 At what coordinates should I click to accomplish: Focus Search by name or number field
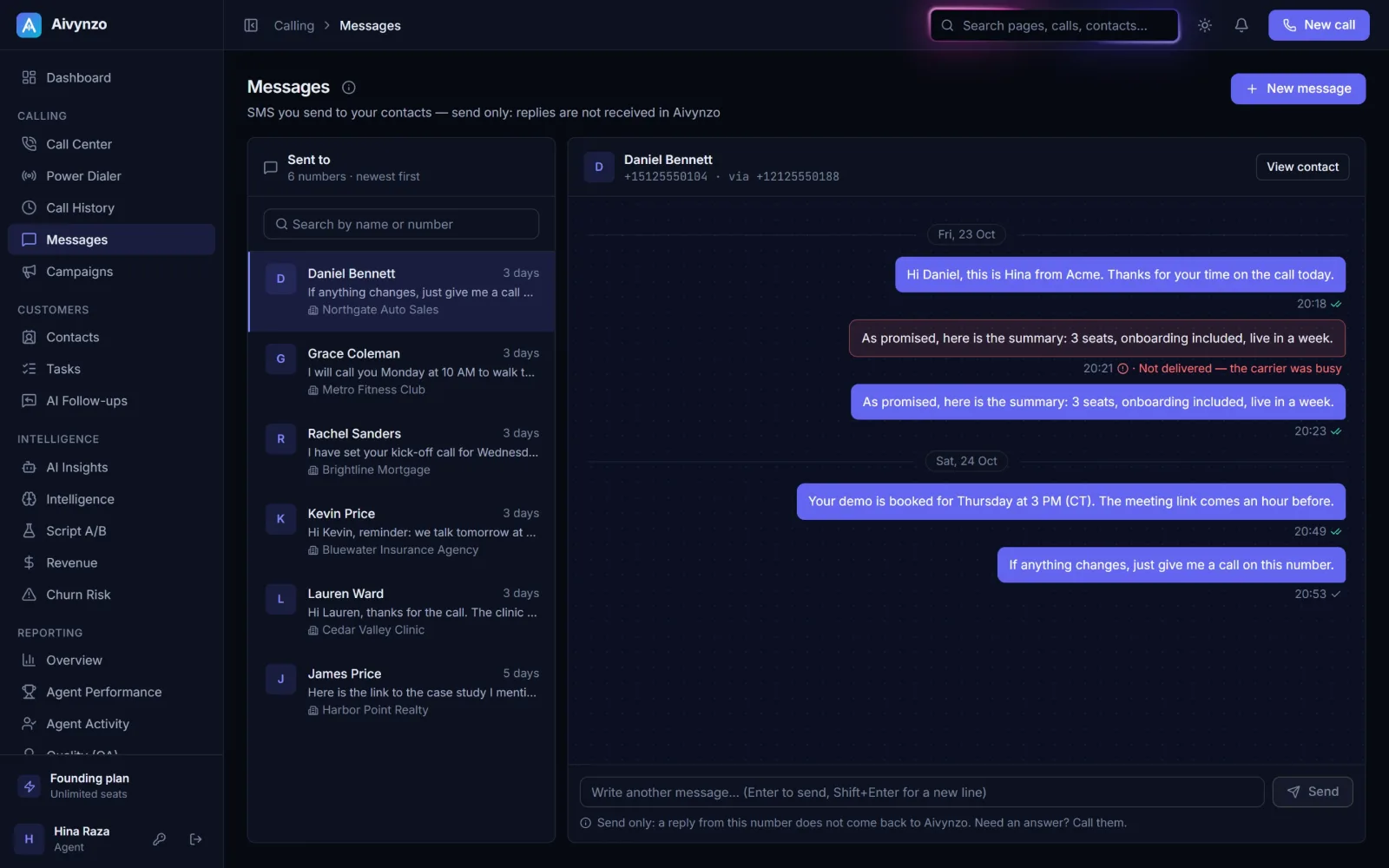pyautogui.click(x=401, y=224)
